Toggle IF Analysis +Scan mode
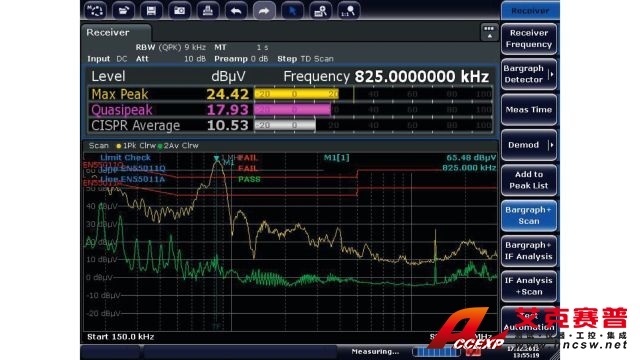This screenshot has height=360, width=640. [x=529, y=286]
